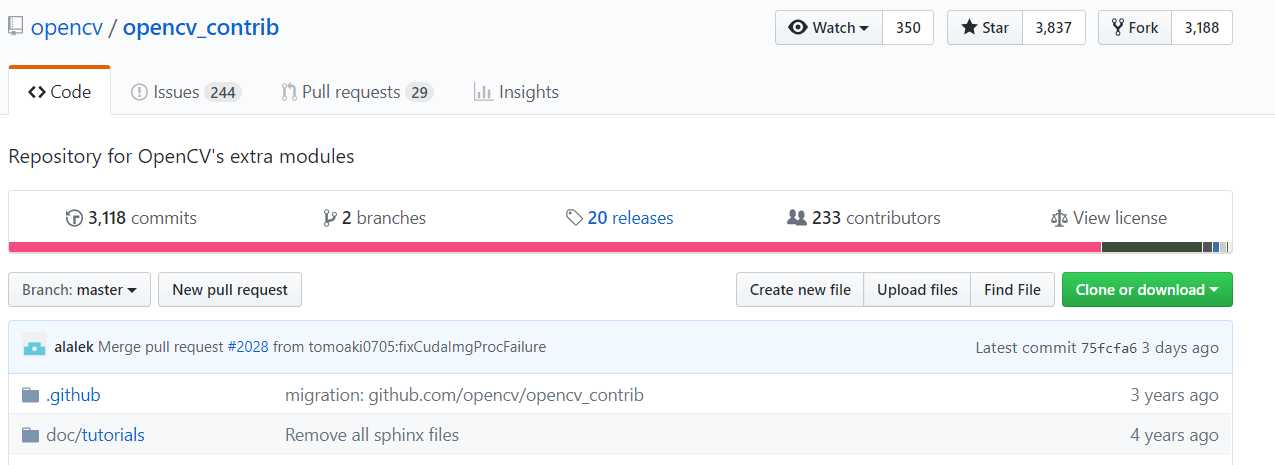
Task: Open pull request #2028 link
Action: click(x=248, y=347)
